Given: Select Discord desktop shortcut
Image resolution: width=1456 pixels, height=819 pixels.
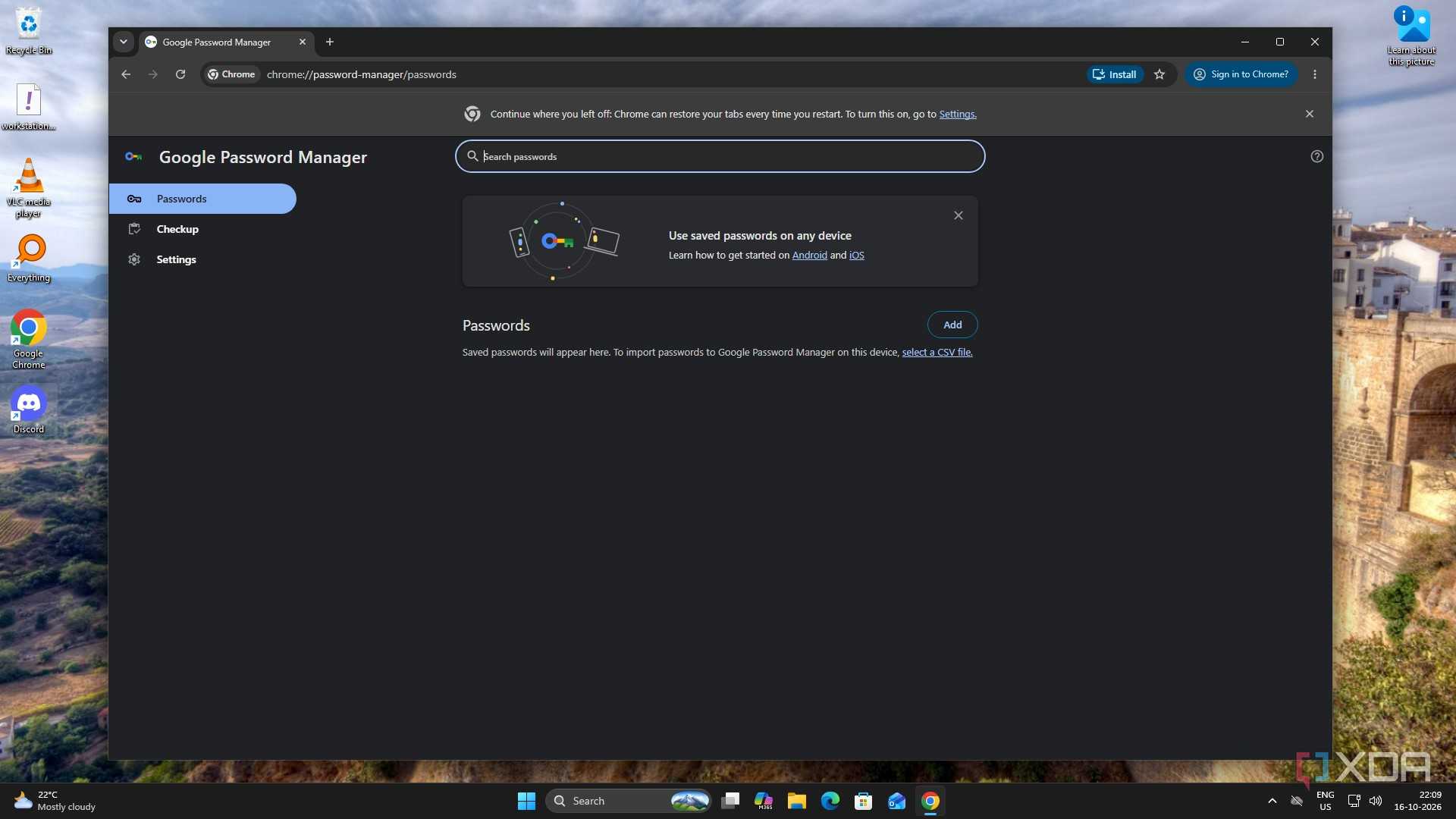Looking at the screenshot, I should click(x=29, y=410).
